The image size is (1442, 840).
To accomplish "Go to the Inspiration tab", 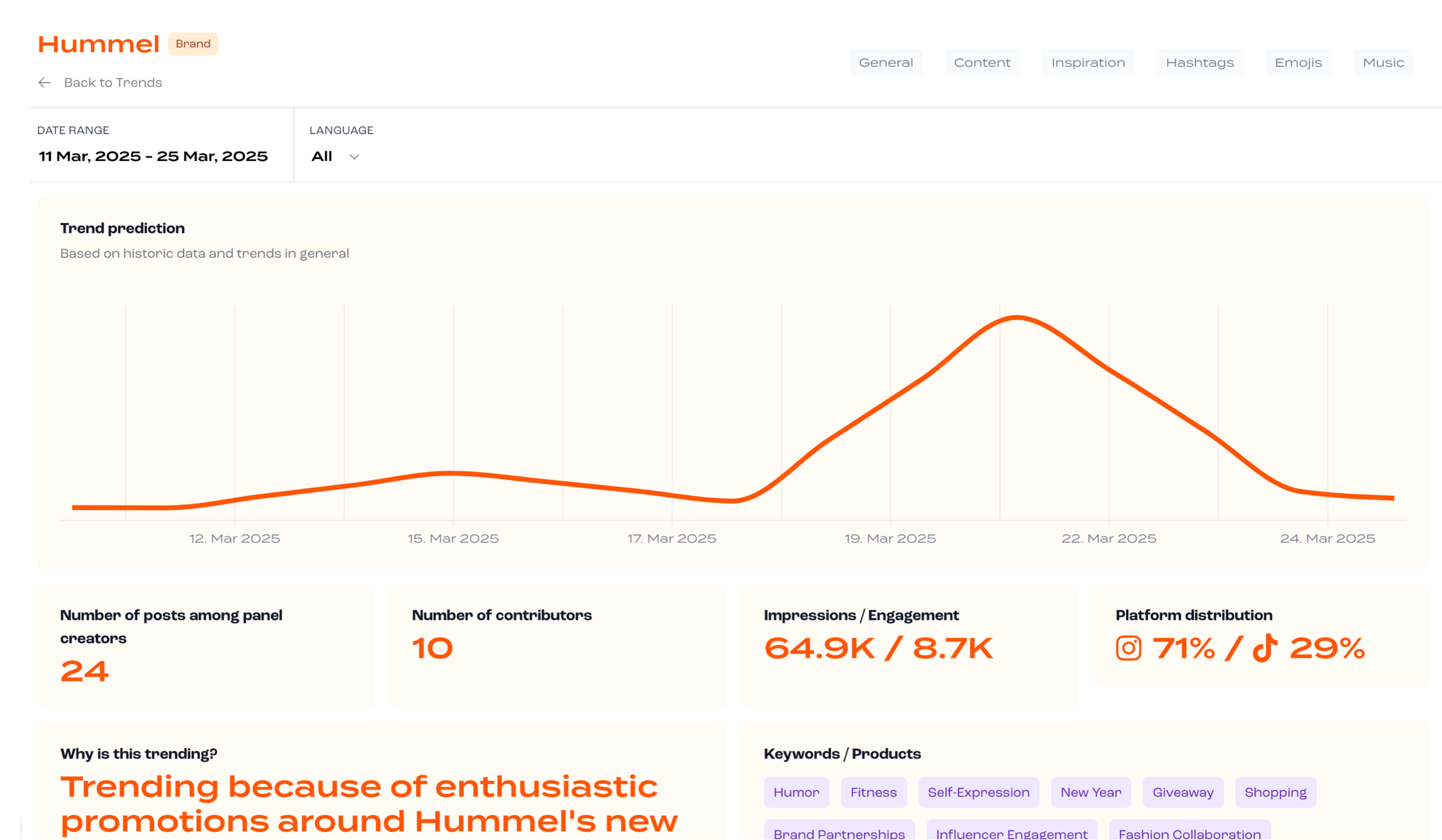I will tap(1088, 63).
